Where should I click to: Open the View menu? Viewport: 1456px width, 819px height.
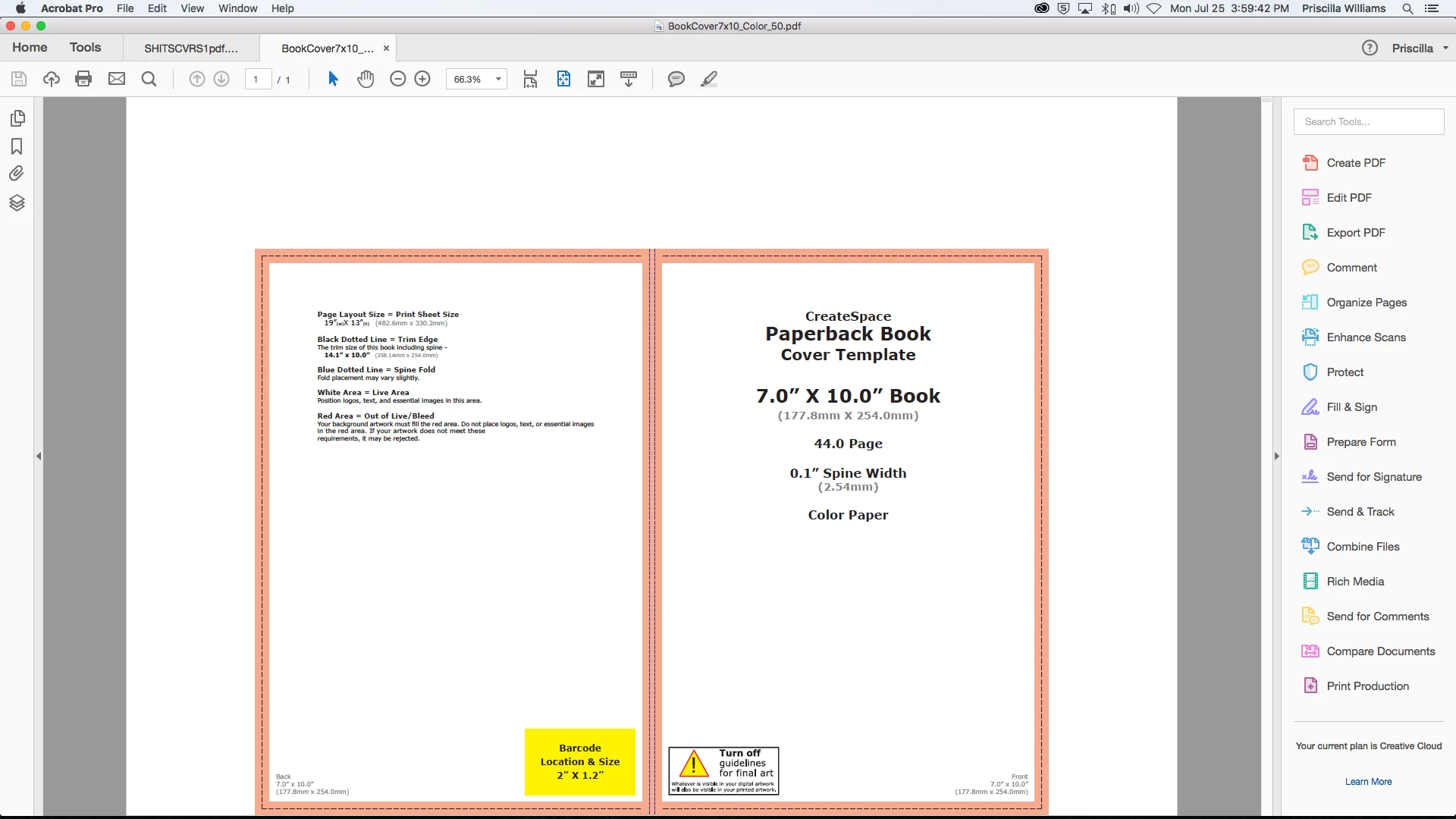click(192, 8)
